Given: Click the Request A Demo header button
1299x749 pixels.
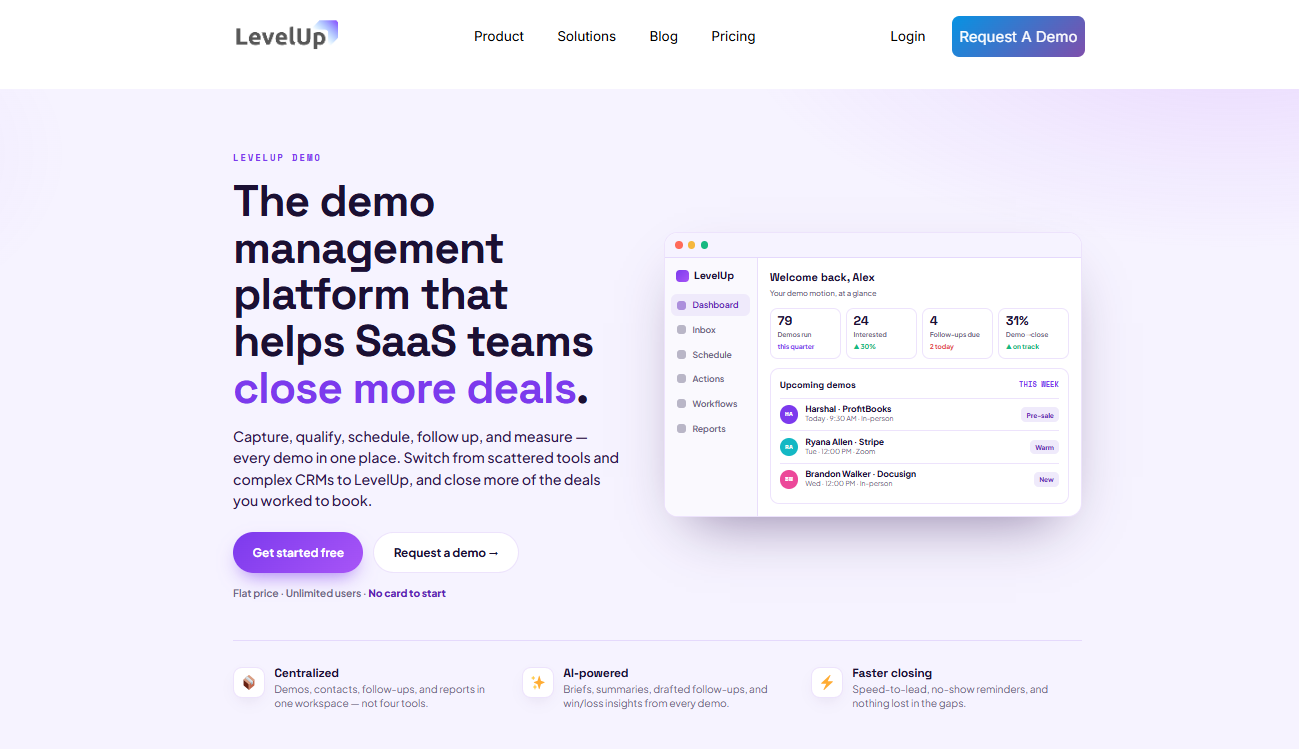Looking at the screenshot, I should pos(1018,36).
